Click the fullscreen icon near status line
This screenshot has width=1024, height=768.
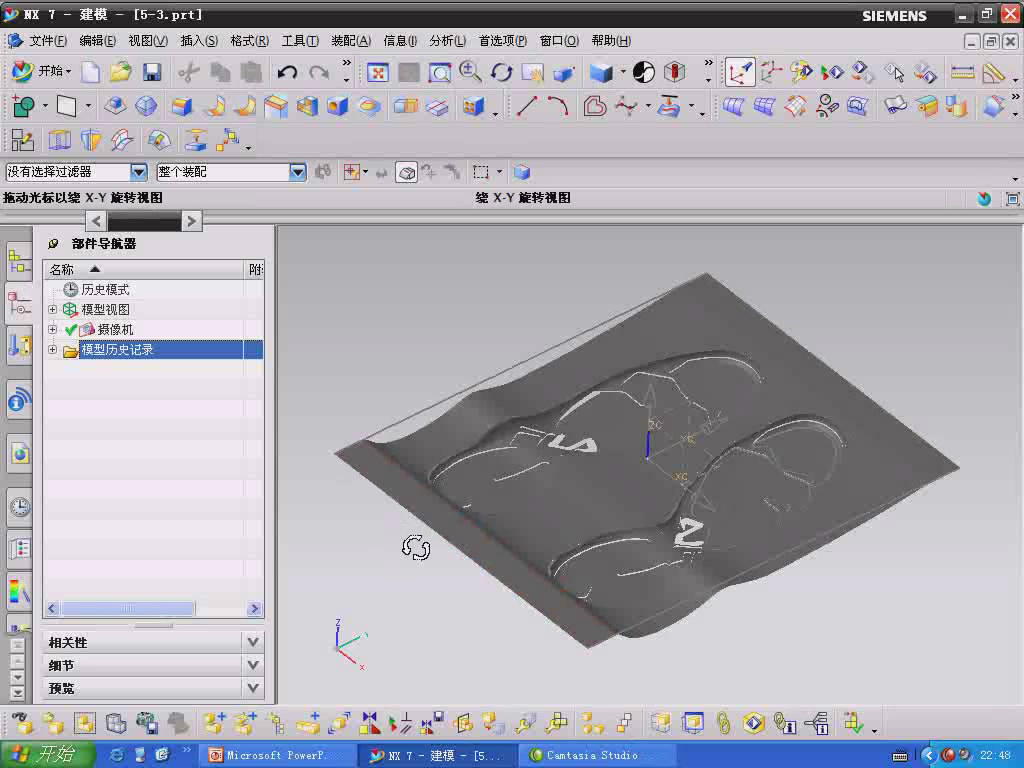(1012, 199)
